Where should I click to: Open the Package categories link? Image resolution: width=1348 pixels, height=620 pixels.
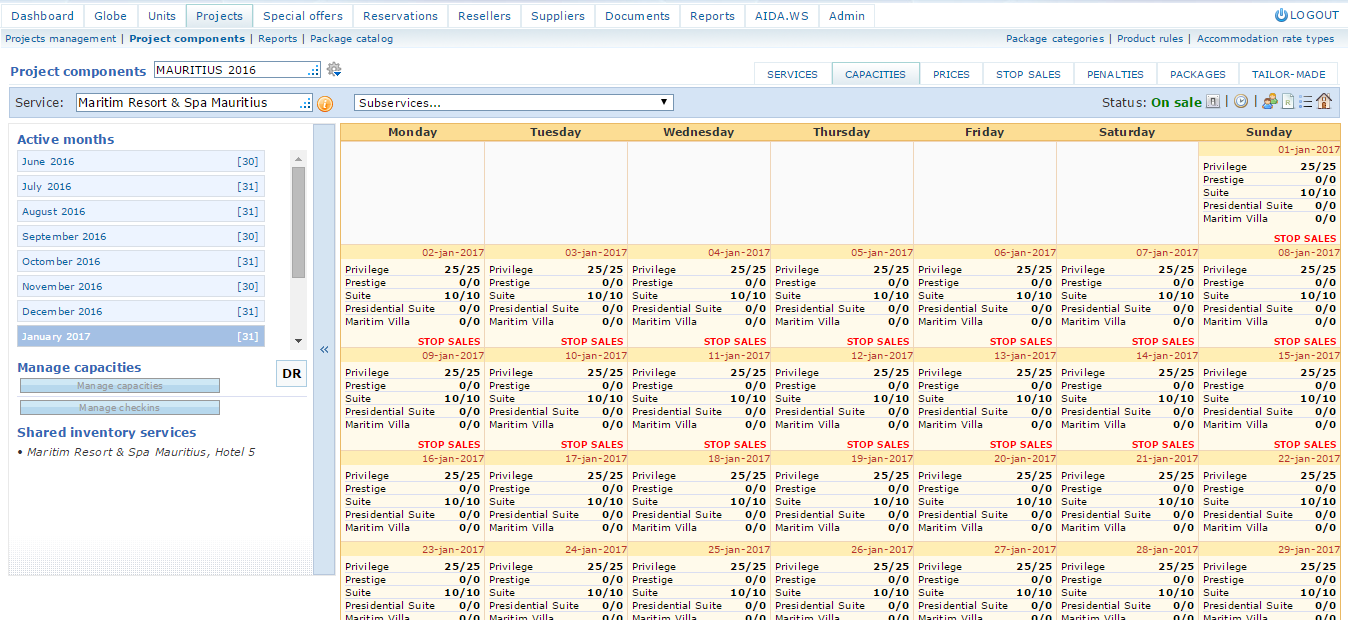1055,39
